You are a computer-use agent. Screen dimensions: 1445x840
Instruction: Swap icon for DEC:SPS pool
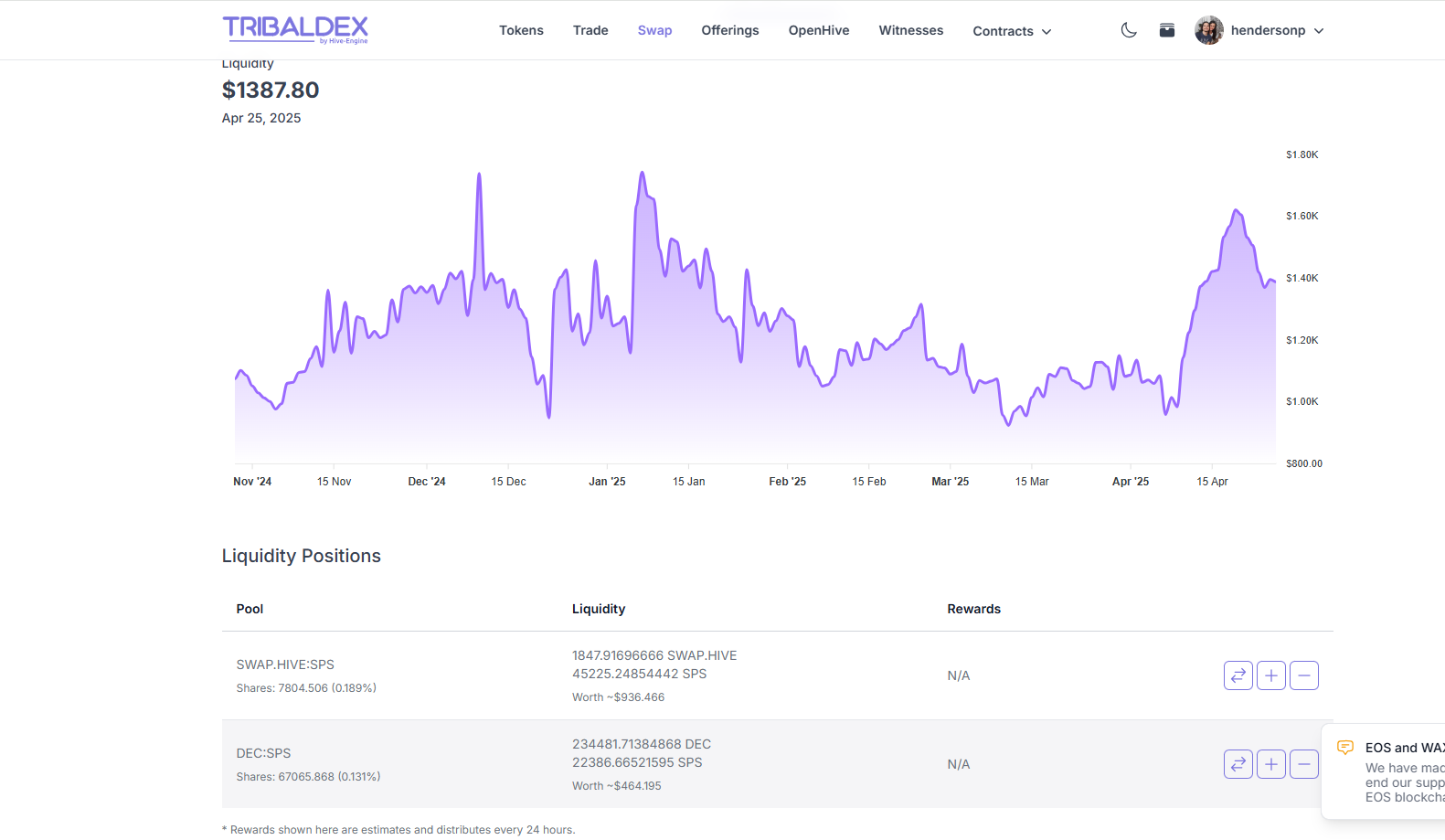[x=1238, y=764]
